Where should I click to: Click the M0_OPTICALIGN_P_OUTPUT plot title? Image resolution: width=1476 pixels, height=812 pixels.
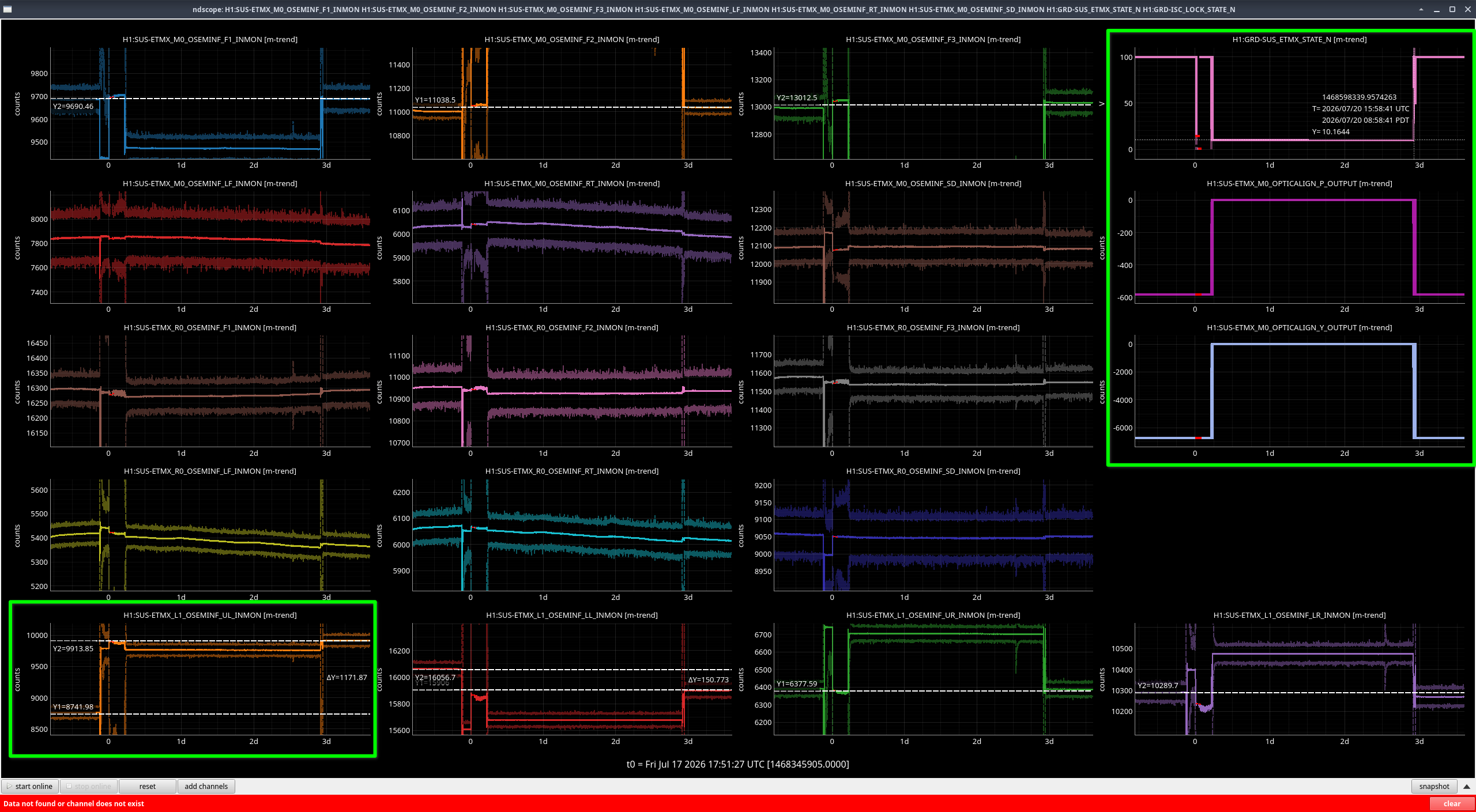(x=1299, y=183)
